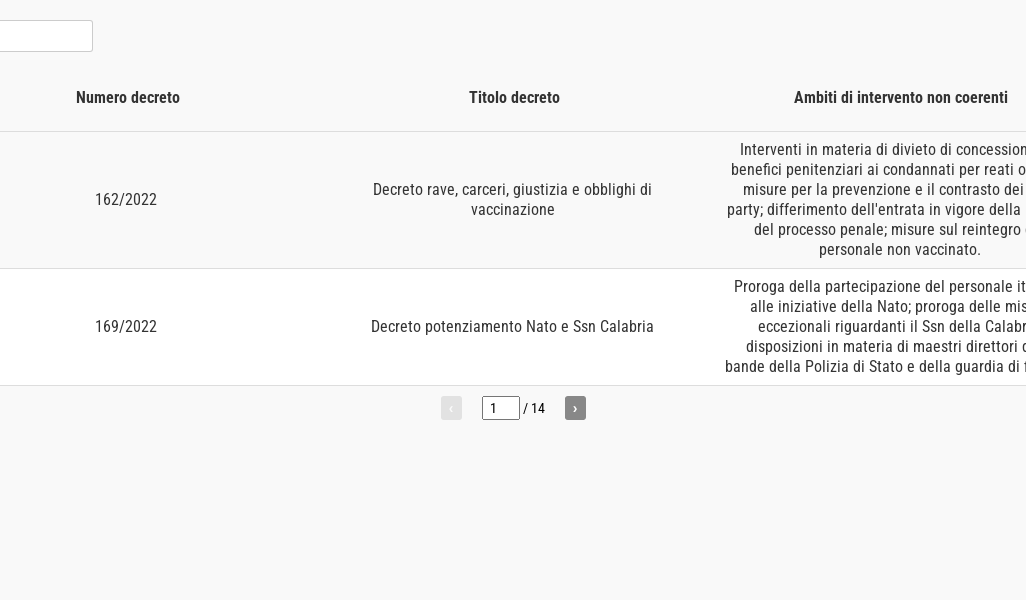1026x600 pixels.
Task: Click Ambiti di intervento non coerenti header
Action: [x=900, y=98]
